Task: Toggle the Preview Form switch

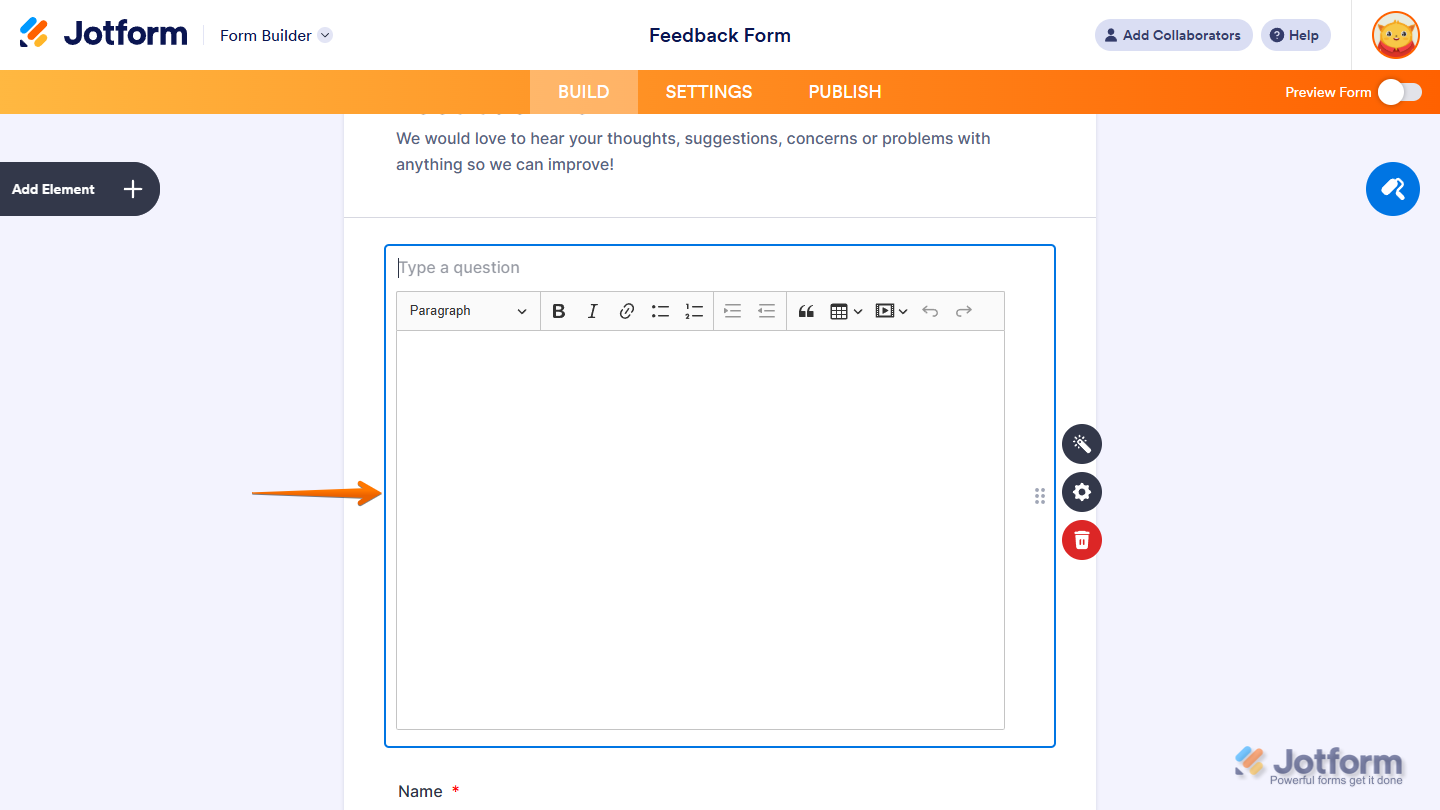Action: pos(1399,91)
